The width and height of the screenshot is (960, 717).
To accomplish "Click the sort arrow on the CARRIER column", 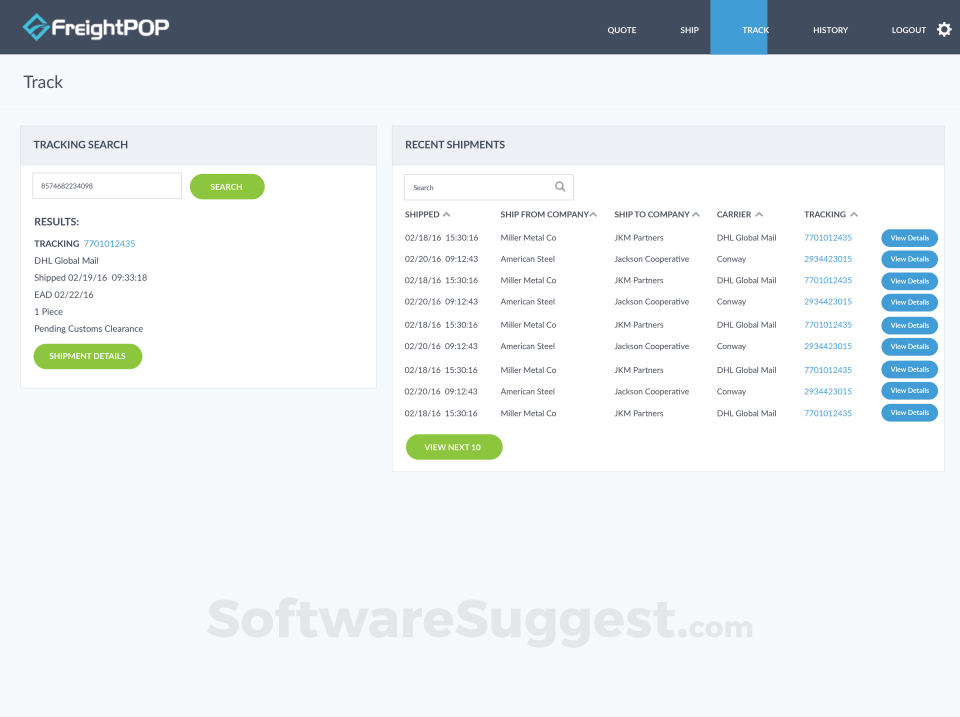I will point(761,213).
